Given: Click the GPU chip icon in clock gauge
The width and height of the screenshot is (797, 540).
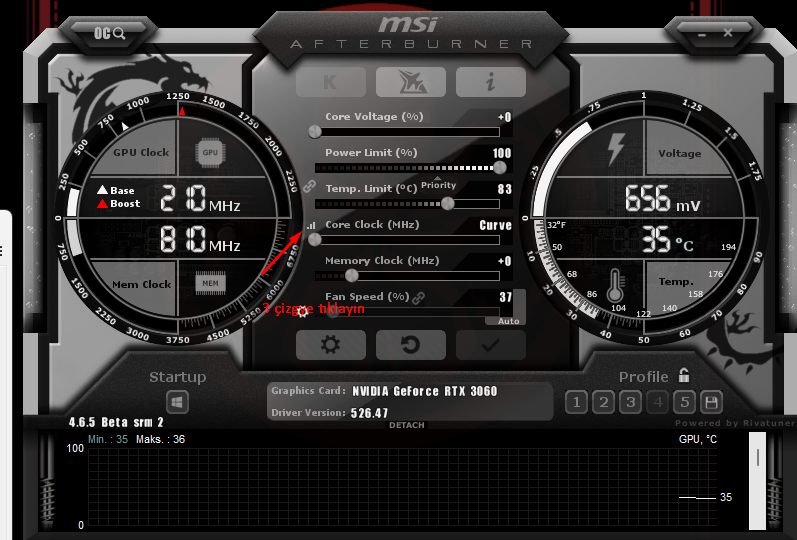Looking at the screenshot, I should click(210, 153).
